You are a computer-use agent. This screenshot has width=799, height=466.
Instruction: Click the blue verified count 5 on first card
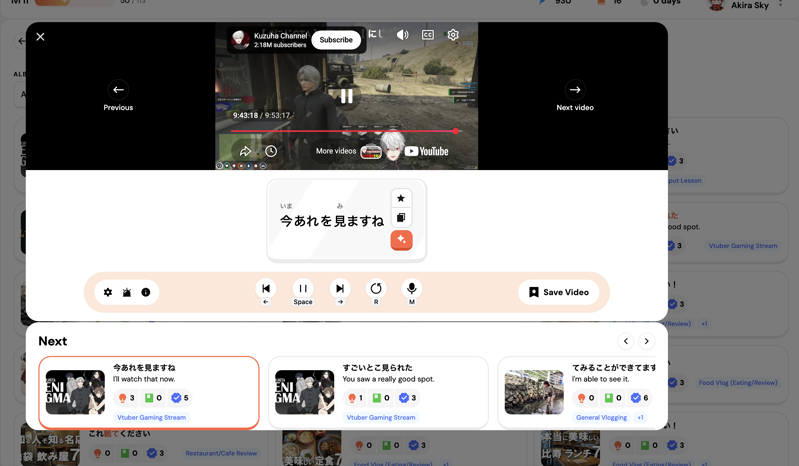(x=180, y=398)
